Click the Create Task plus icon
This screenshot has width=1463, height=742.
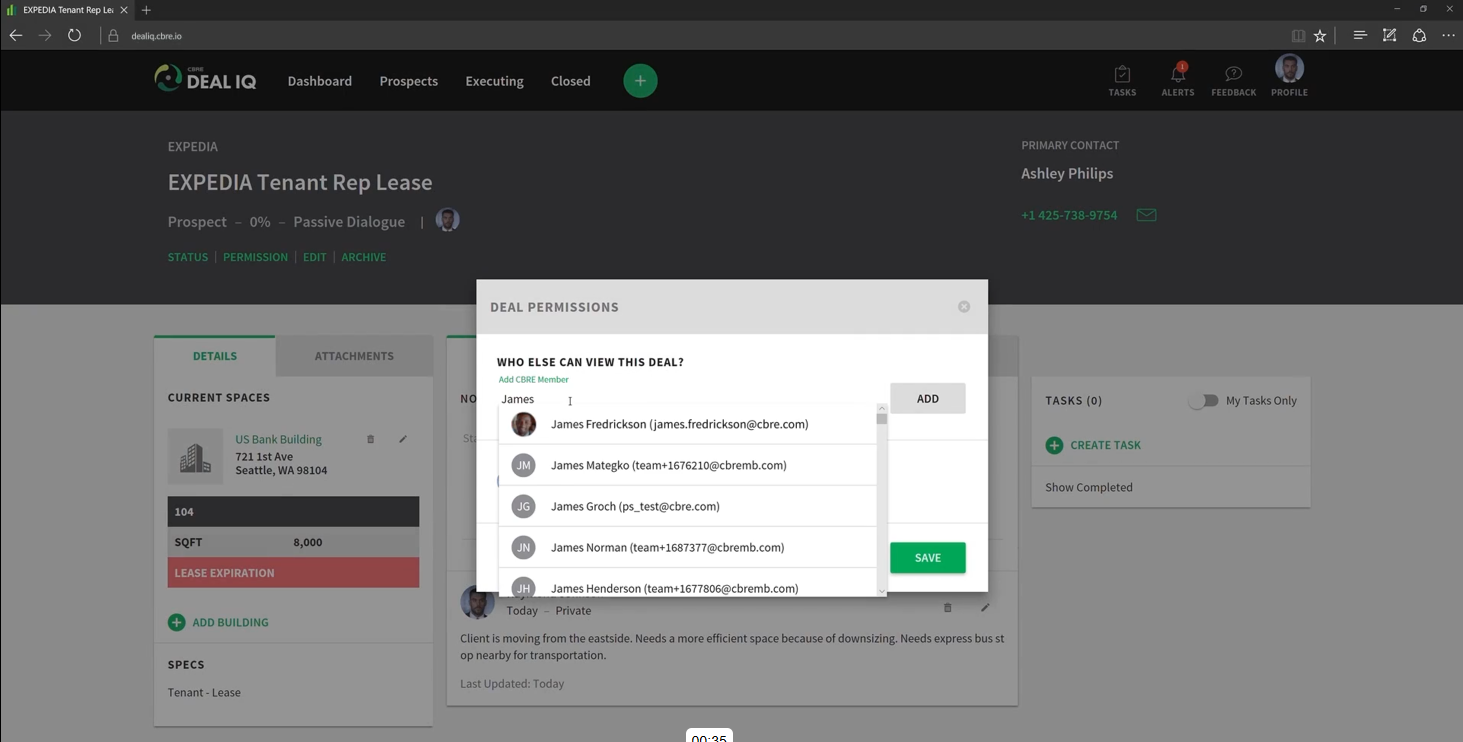pos(1054,445)
